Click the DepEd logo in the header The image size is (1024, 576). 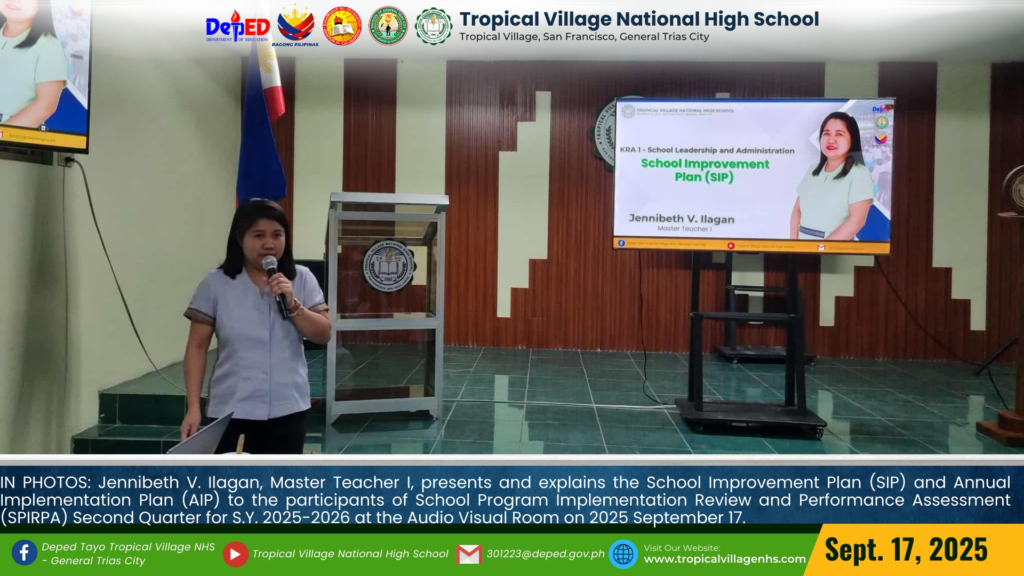(x=237, y=26)
